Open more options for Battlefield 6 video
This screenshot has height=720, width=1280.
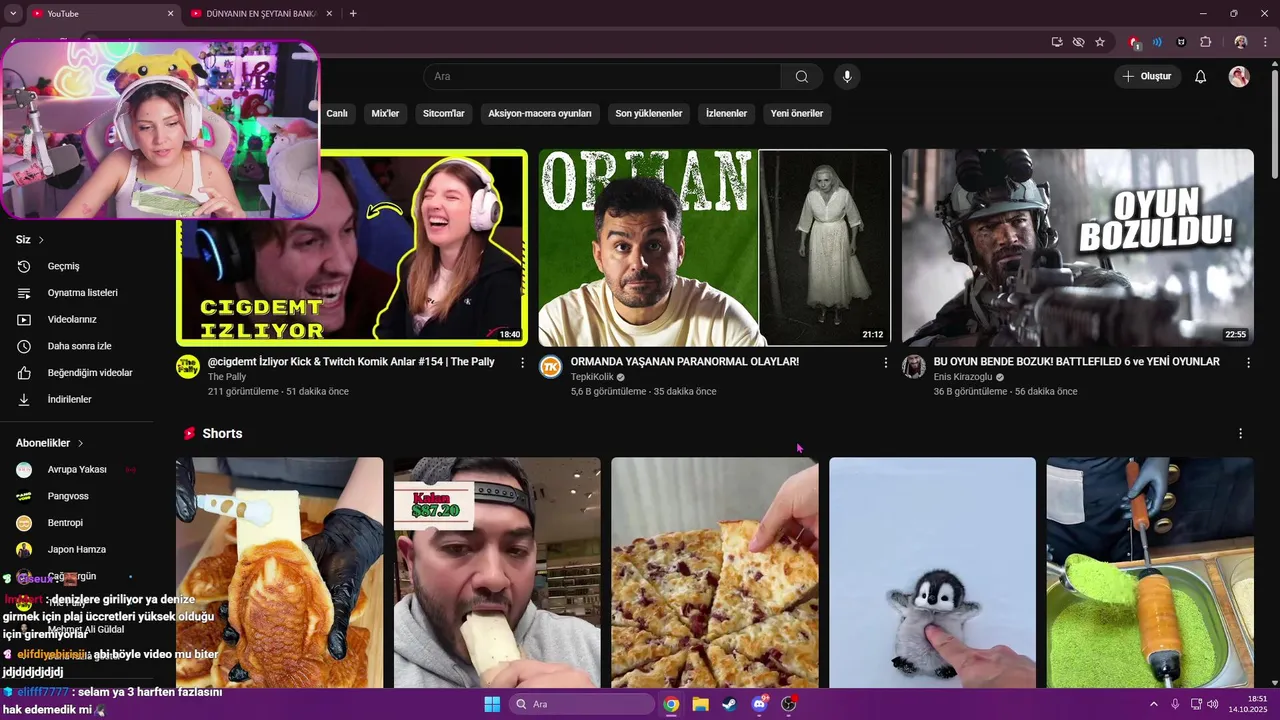coord(1248,363)
